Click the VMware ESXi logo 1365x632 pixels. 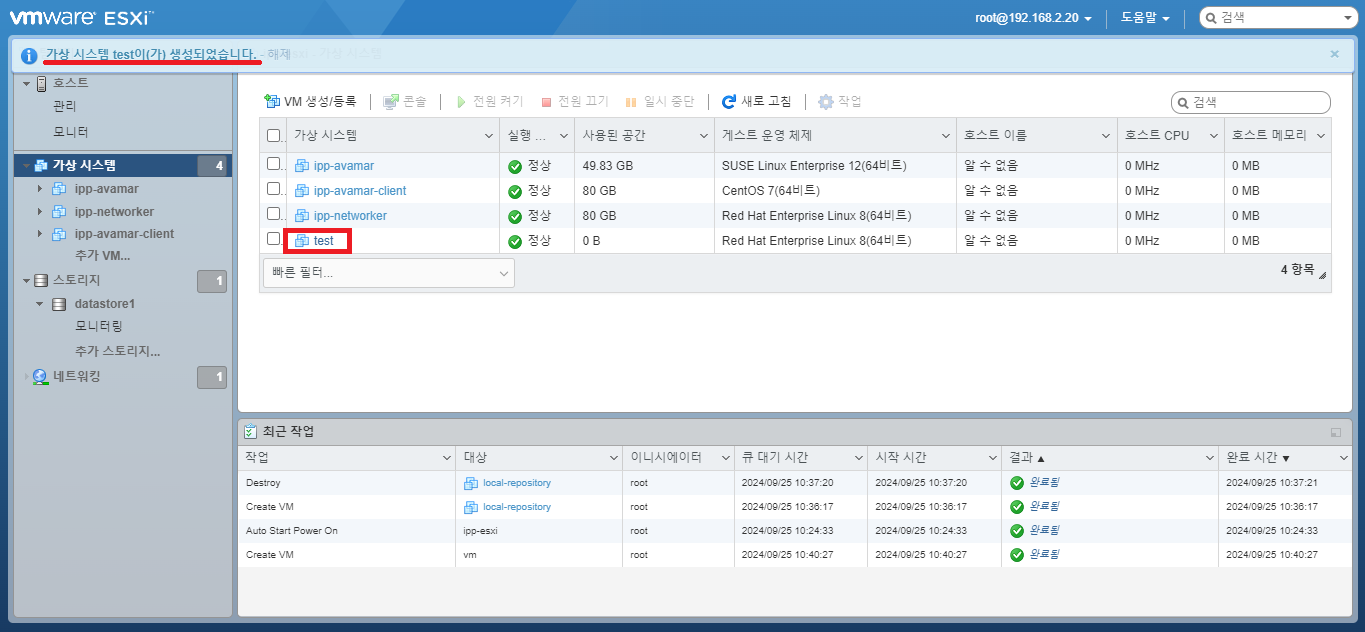[82, 18]
